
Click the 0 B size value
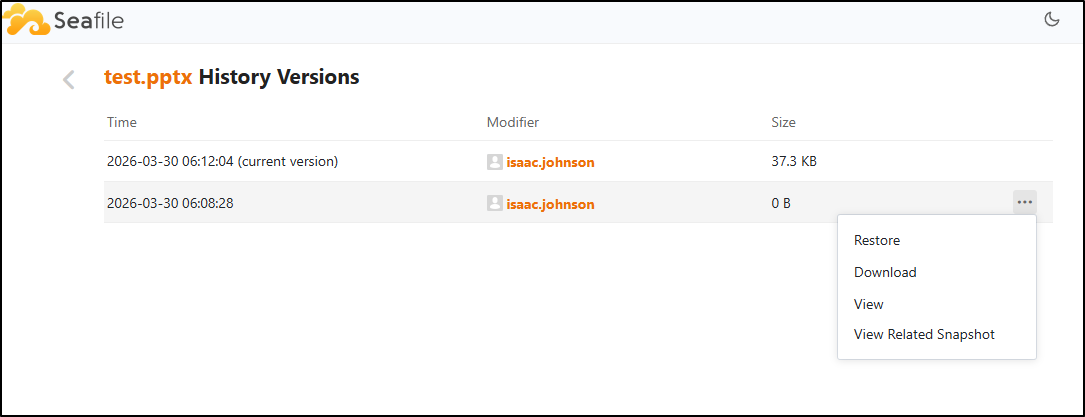tap(774, 203)
